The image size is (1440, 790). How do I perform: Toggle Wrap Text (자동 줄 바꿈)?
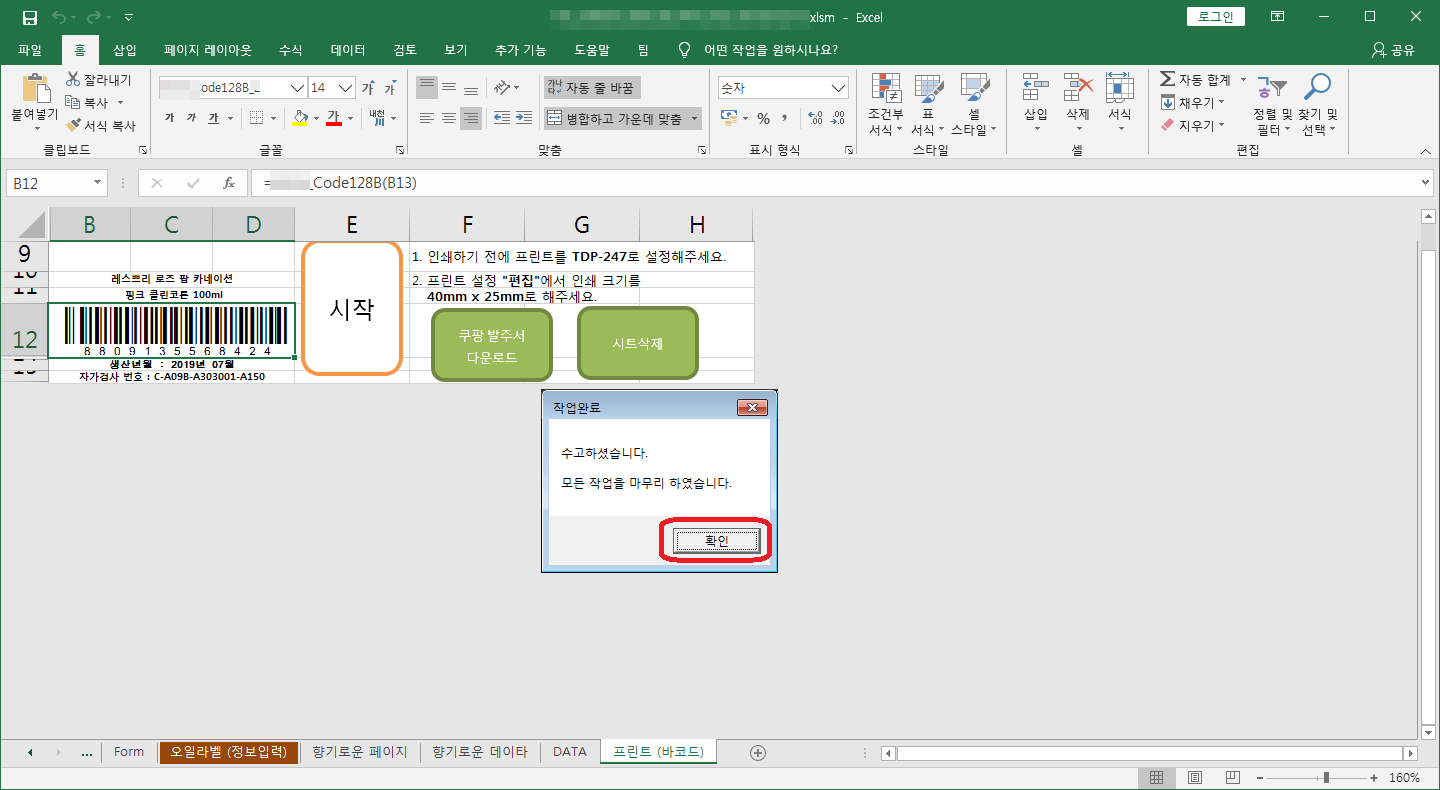pos(591,88)
